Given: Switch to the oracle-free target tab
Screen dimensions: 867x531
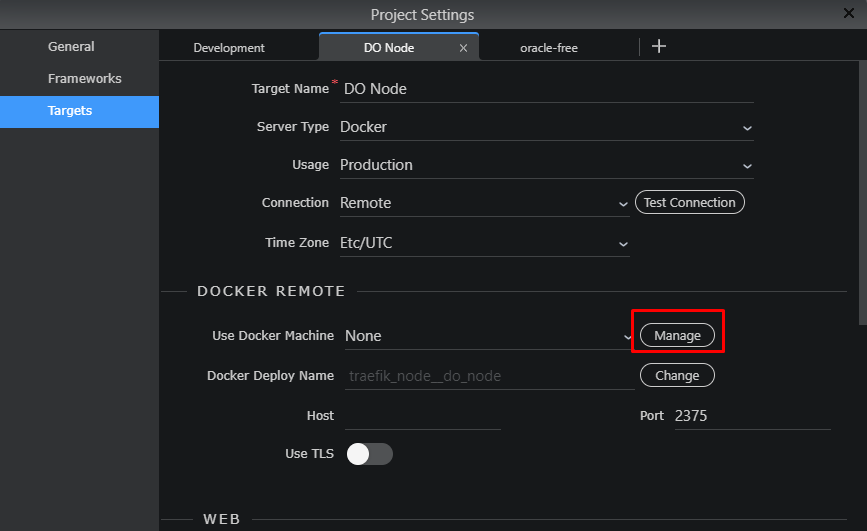Looking at the screenshot, I should click(x=549, y=48).
